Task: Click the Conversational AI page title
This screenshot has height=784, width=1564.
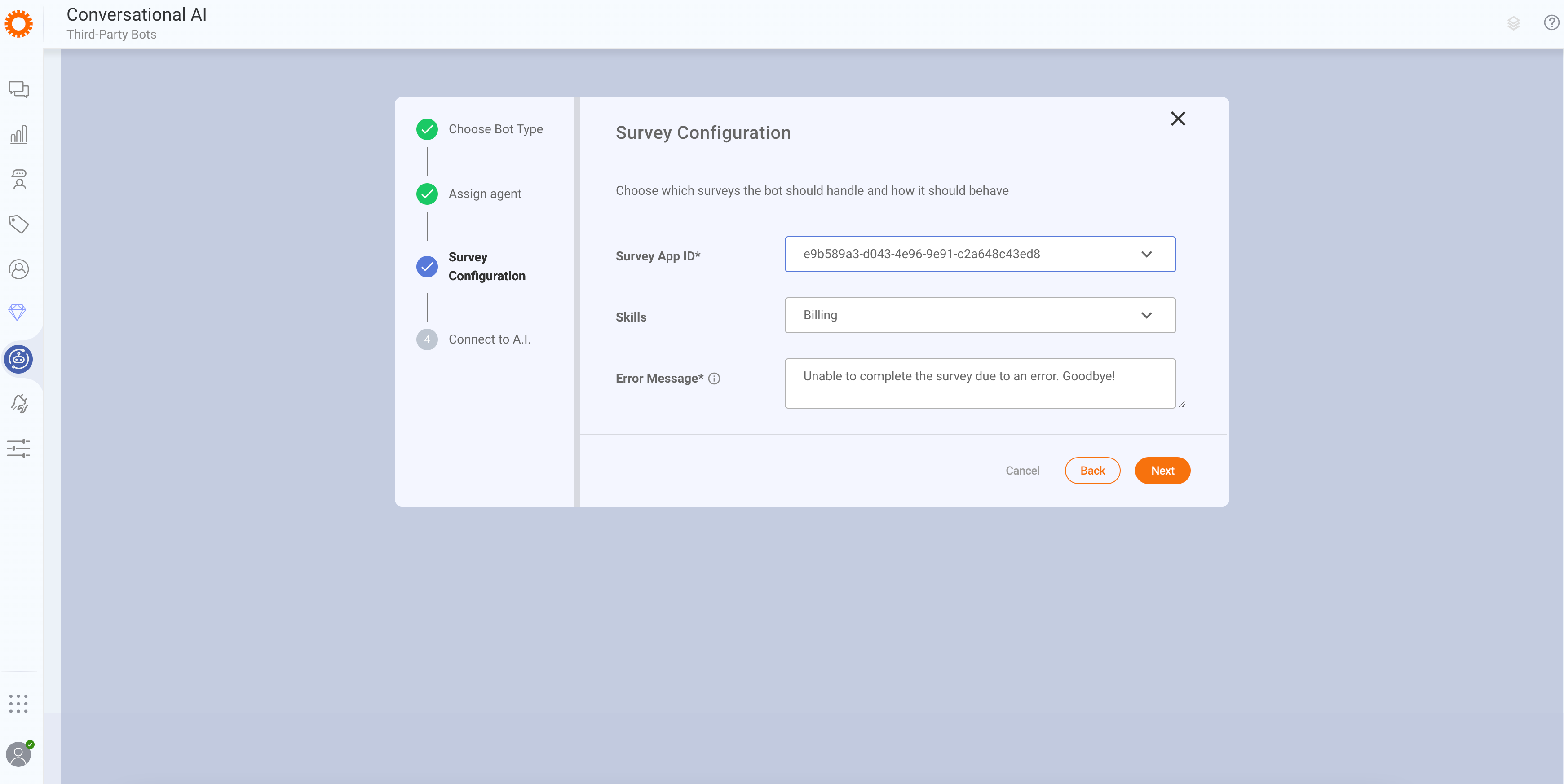Action: 137,14
